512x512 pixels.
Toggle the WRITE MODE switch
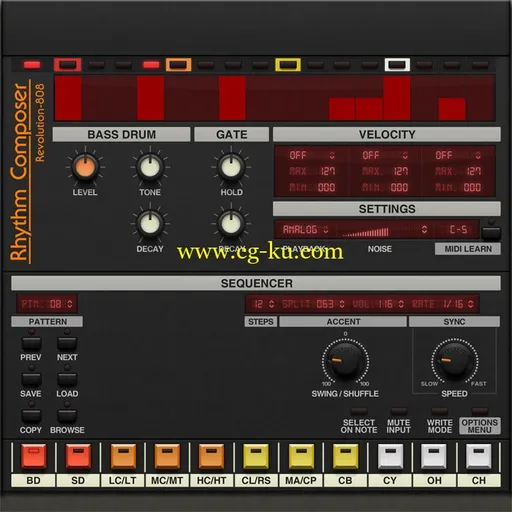(x=439, y=411)
